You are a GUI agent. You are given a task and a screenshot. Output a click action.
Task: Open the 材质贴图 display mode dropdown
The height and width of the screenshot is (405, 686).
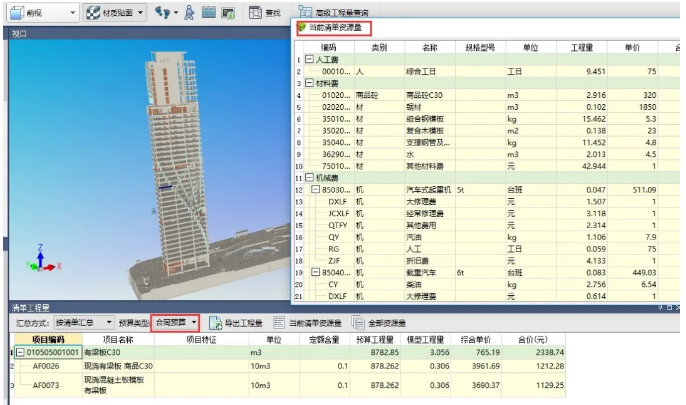tap(140, 13)
